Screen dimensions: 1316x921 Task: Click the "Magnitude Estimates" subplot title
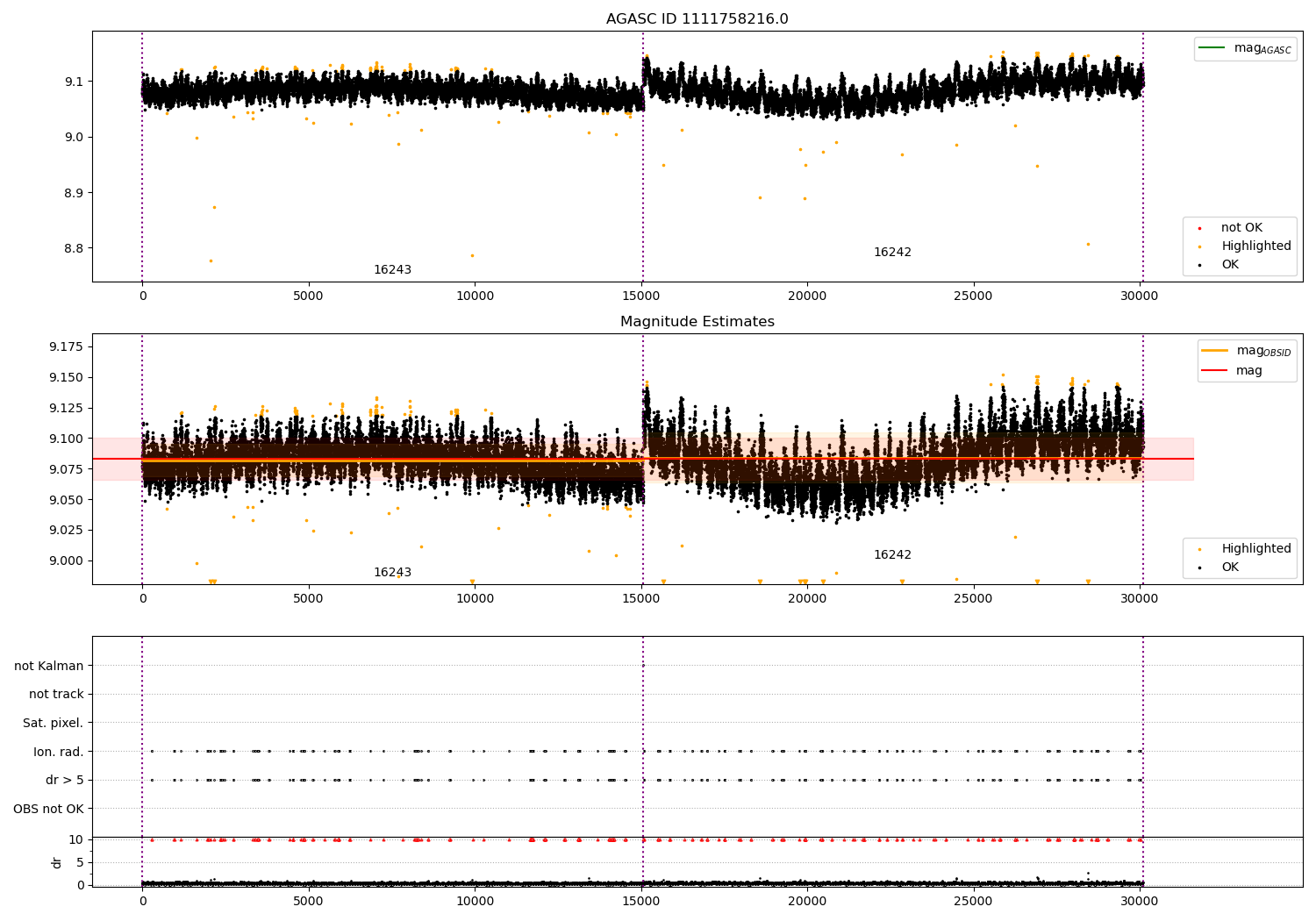697,322
